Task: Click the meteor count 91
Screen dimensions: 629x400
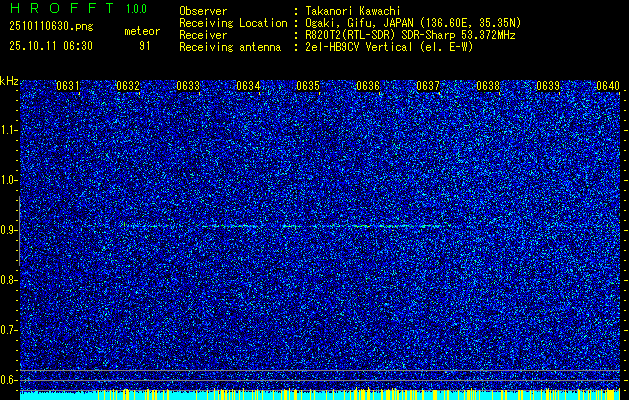Action: [x=145, y=46]
